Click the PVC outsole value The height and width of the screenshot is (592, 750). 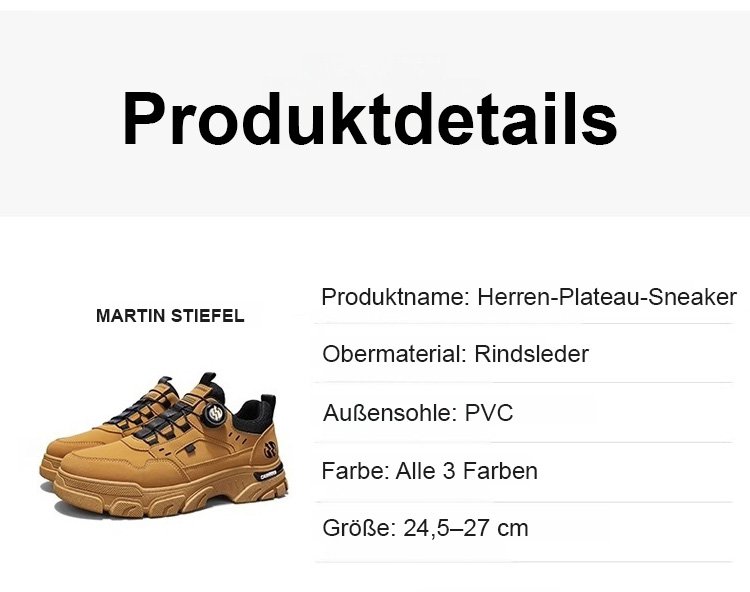(x=489, y=412)
